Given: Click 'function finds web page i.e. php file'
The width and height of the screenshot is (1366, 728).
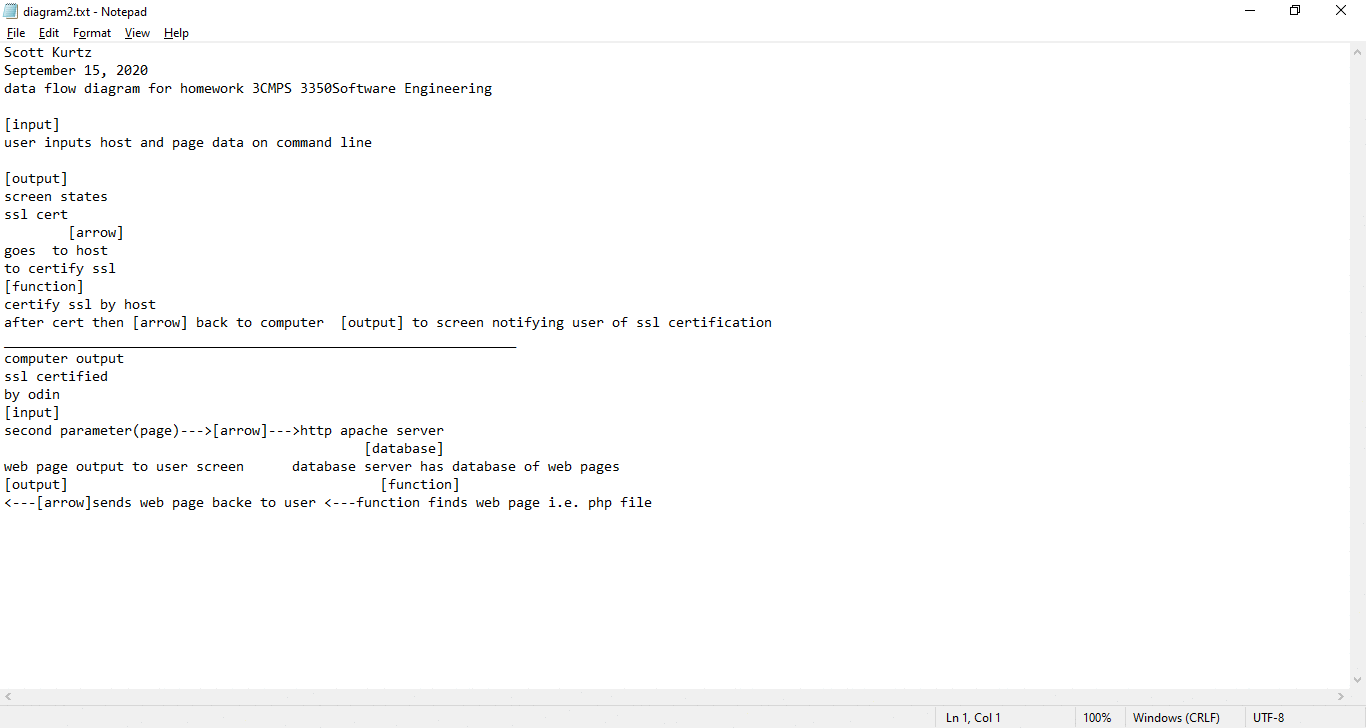Looking at the screenshot, I should tap(504, 503).
